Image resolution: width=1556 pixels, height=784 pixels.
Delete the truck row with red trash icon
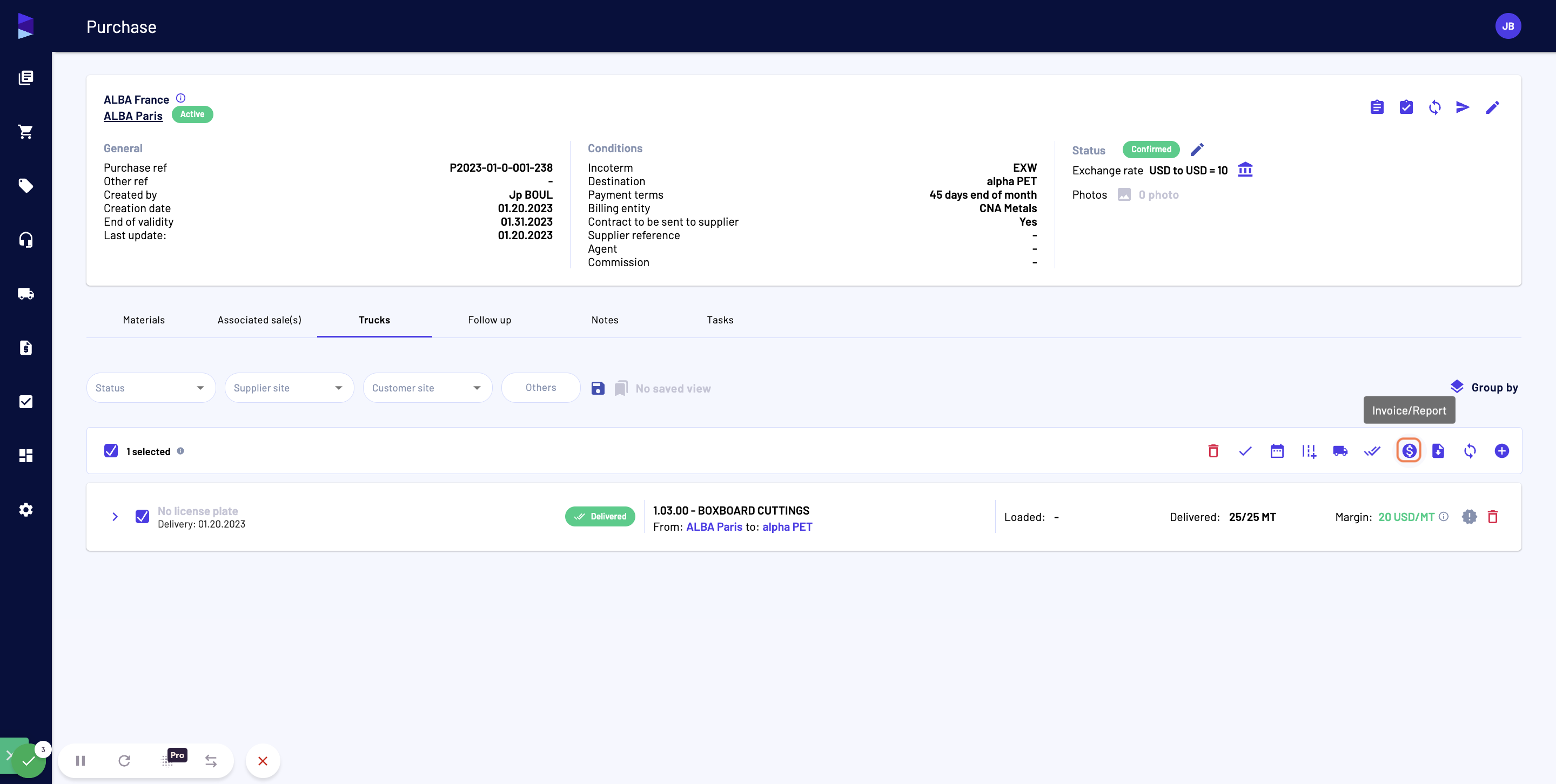pos(1493,517)
